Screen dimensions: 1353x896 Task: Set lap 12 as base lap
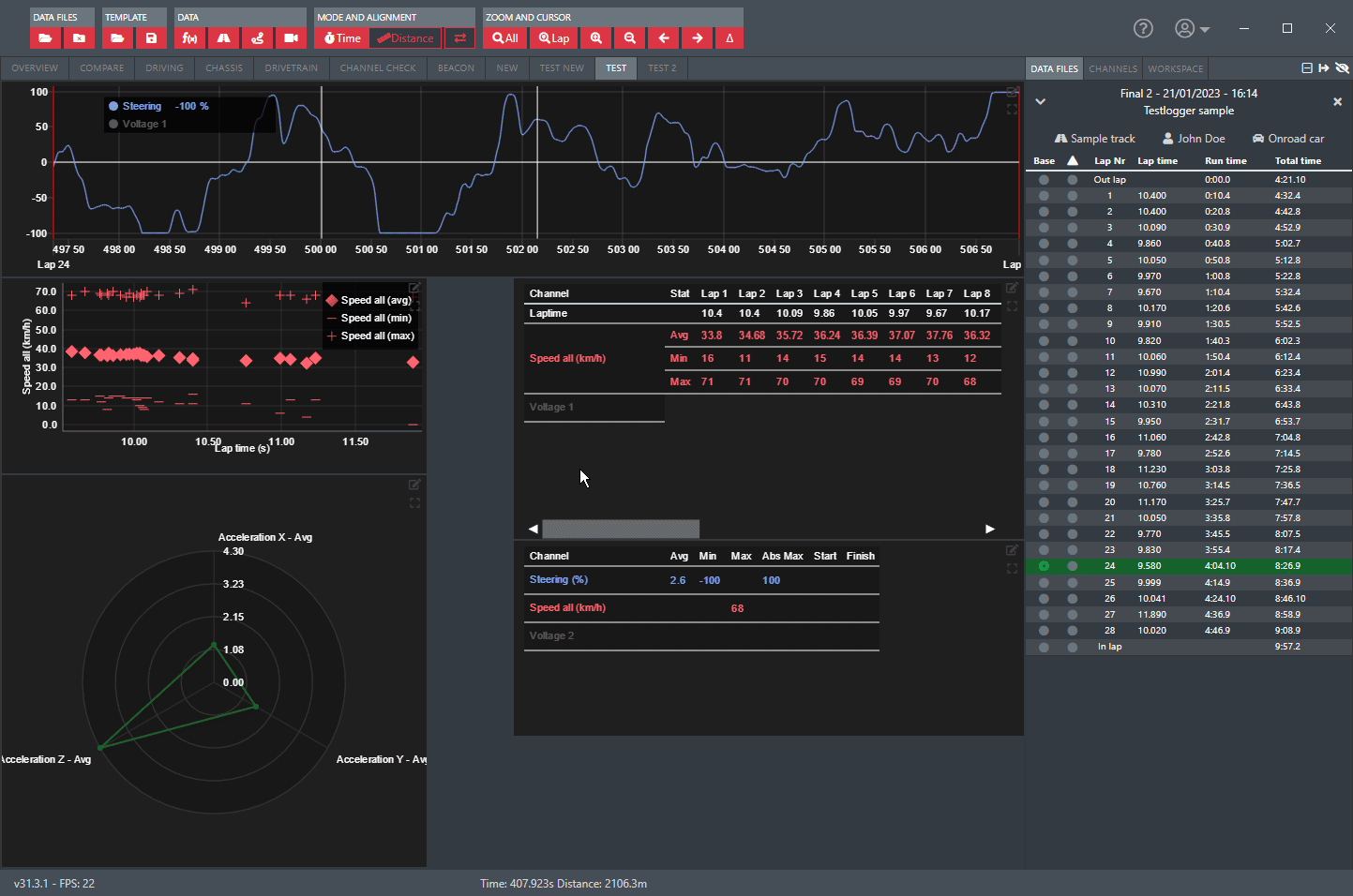coord(1044,373)
